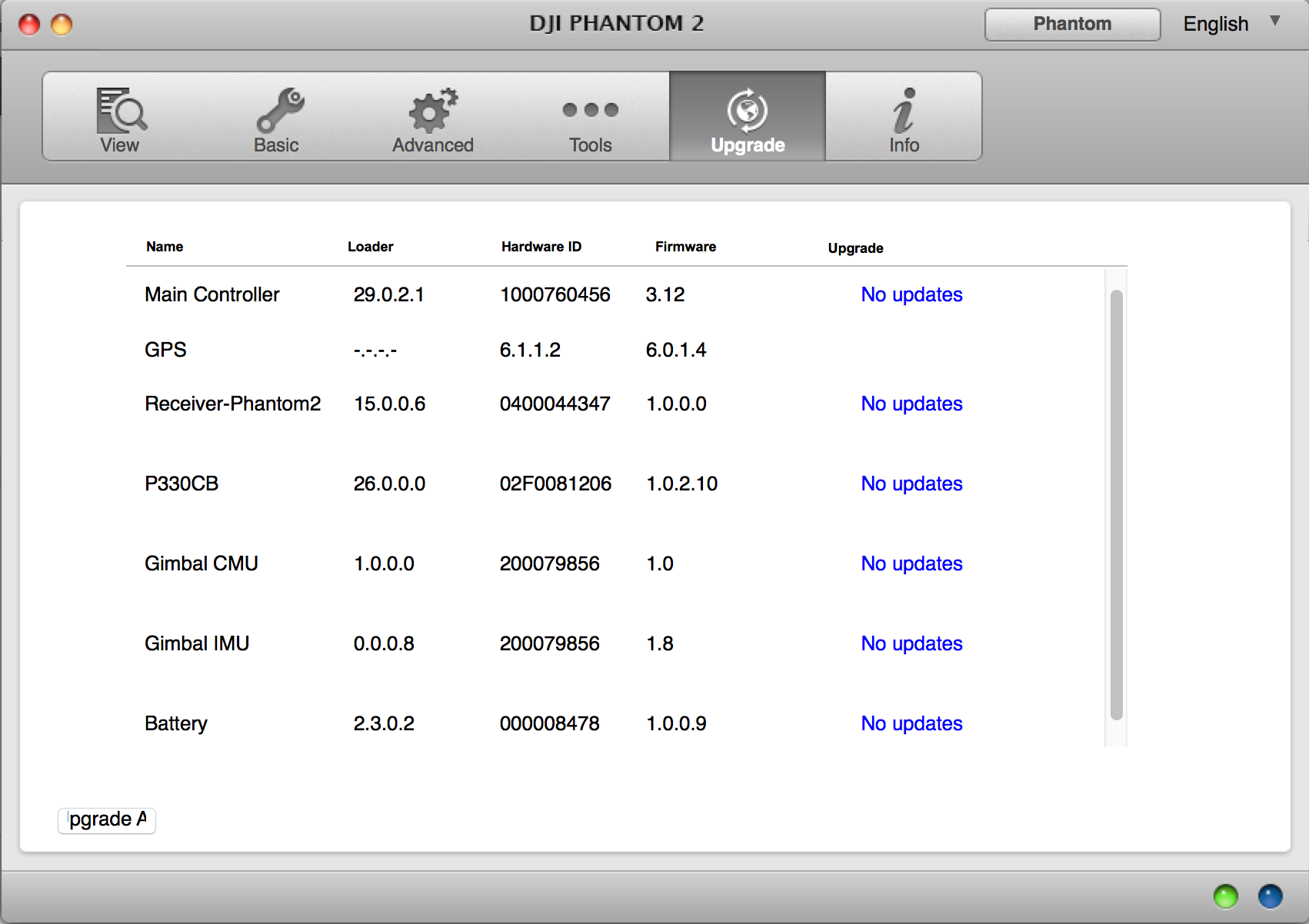Click the Loader column header

click(x=370, y=247)
